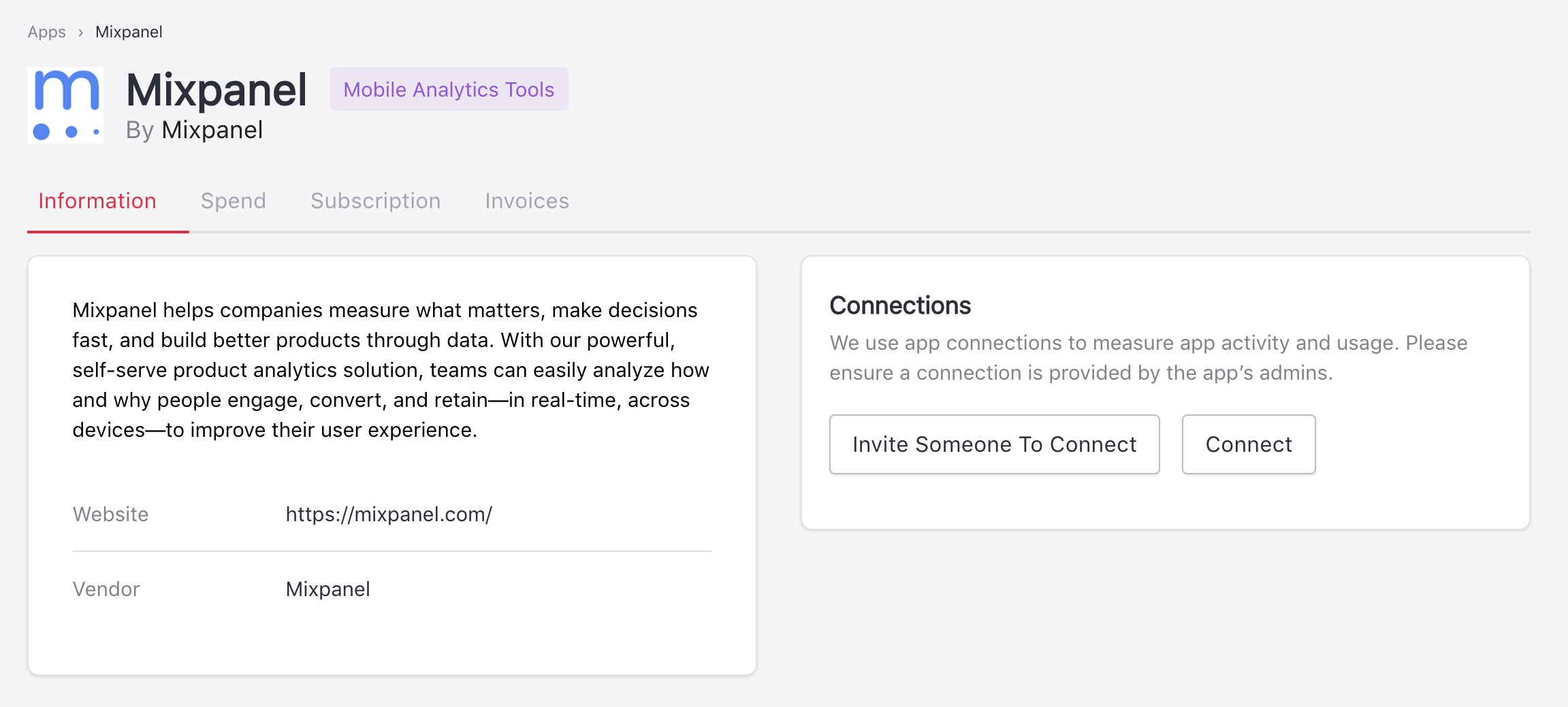This screenshot has height=707, width=1568.
Task: Open the https://mixpanel.com/ website link
Action: coord(389,514)
